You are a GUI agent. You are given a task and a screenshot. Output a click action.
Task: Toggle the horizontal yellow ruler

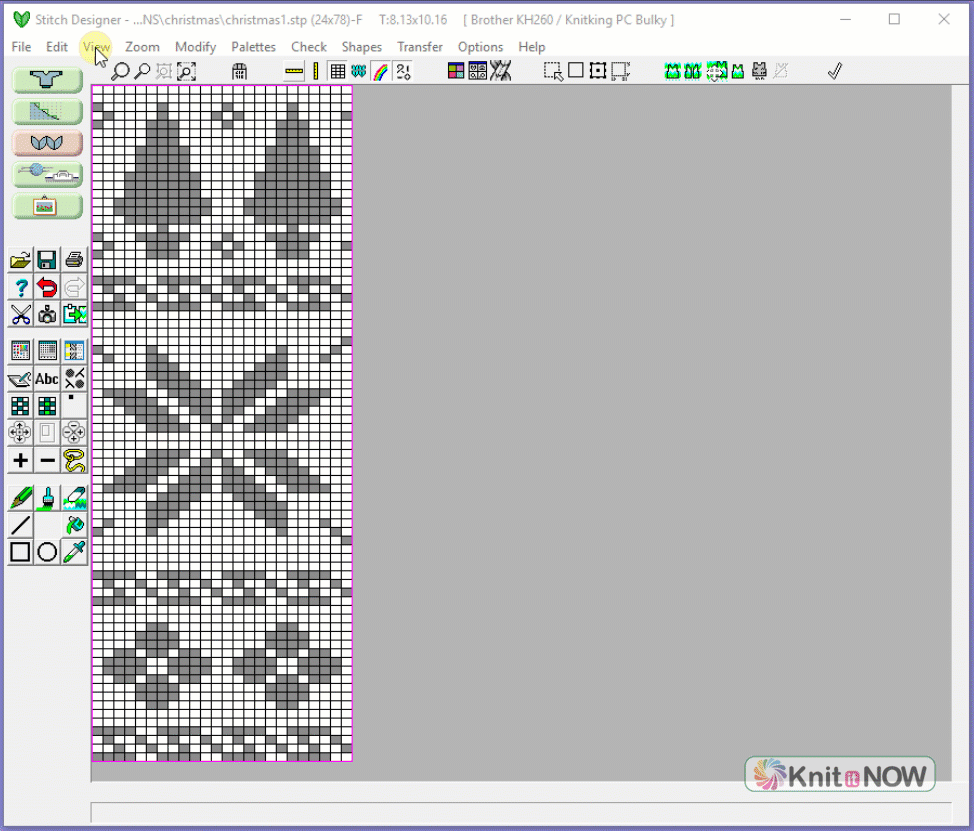tap(294, 71)
